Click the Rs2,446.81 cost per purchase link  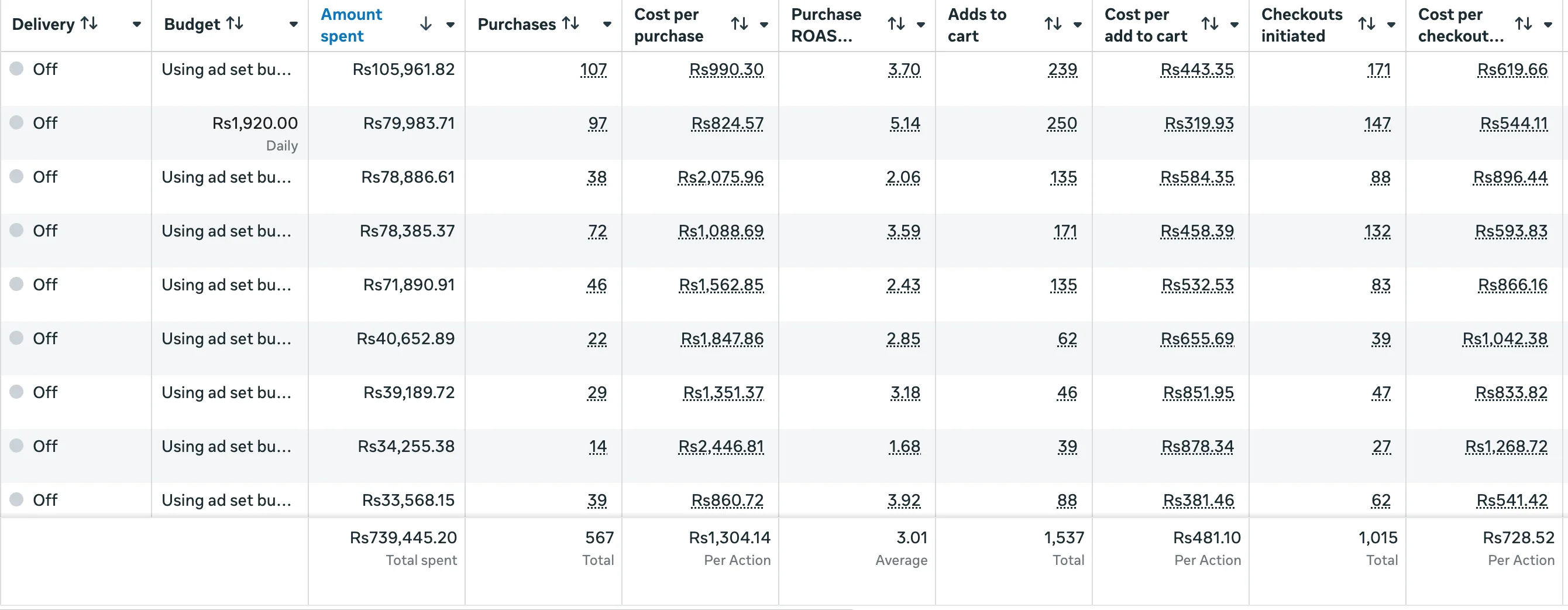pos(721,447)
